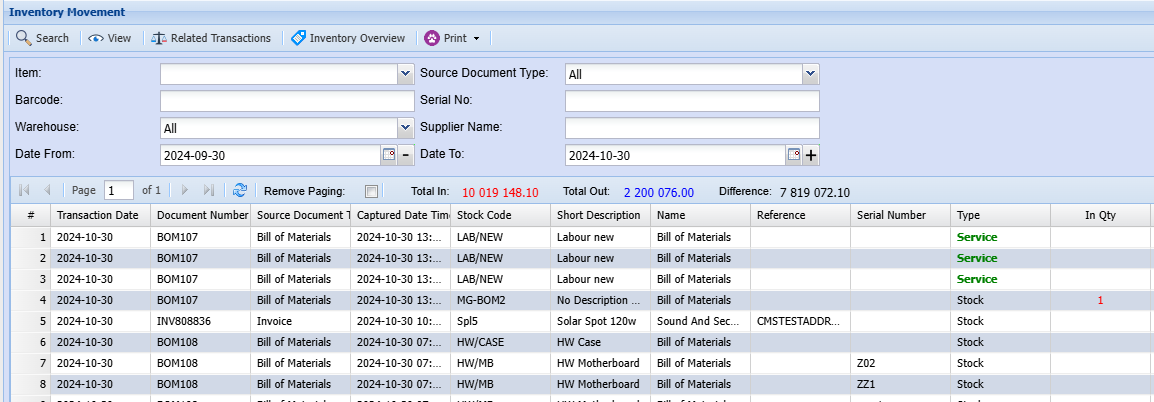This screenshot has height=402, width=1154.
Task: Open the Print dropdown arrow
Action: coord(477,39)
